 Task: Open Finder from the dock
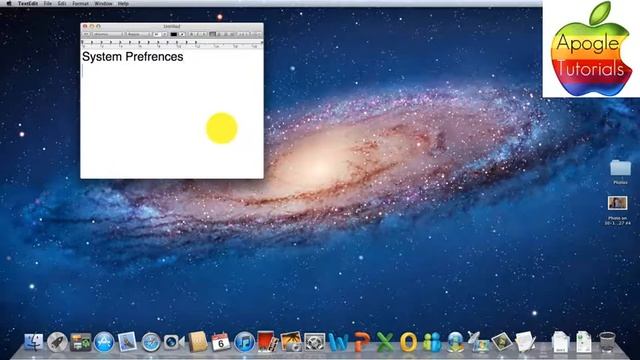[x=33, y=342]
